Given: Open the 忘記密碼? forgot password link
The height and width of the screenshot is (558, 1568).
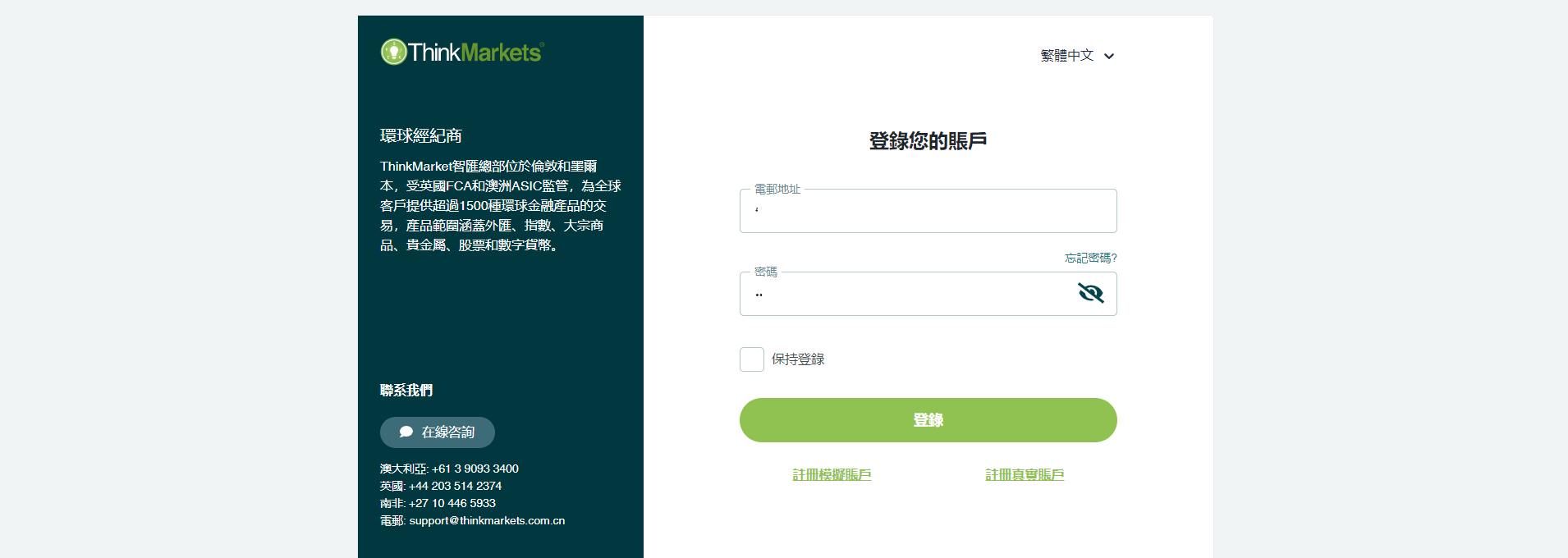Looking at the screenshot, I should (1090, 258).
